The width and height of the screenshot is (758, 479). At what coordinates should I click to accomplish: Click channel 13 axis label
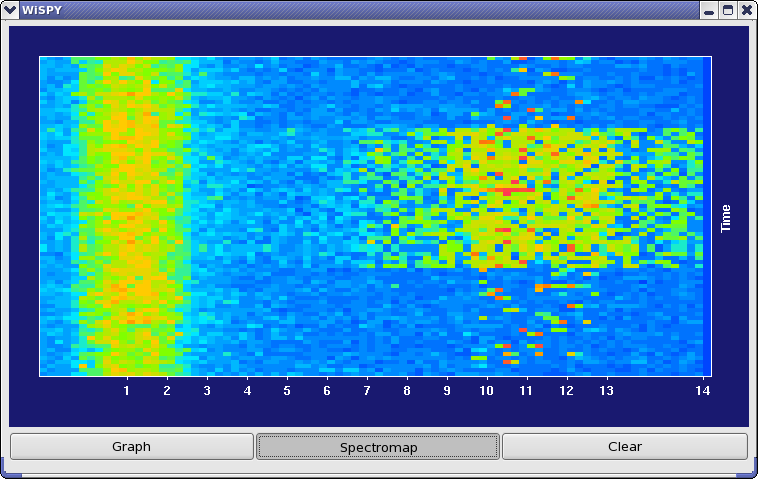tap(607, 391)
